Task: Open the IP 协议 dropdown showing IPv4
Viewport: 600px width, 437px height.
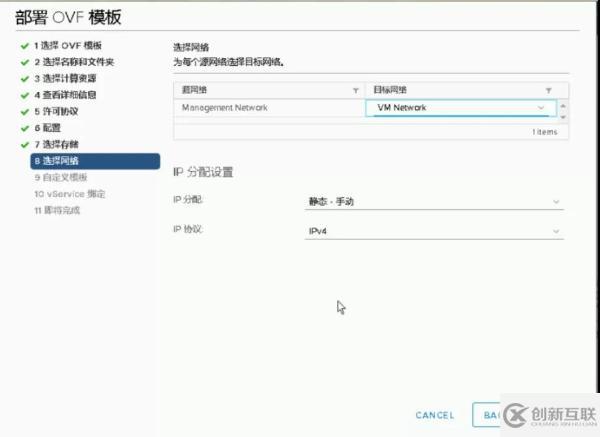Action: [434, 231]
